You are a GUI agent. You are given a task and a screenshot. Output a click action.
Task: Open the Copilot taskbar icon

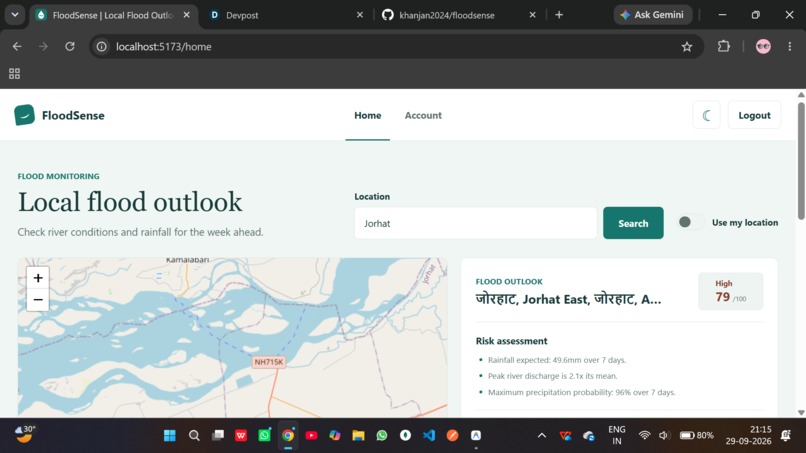click(335, 436)
